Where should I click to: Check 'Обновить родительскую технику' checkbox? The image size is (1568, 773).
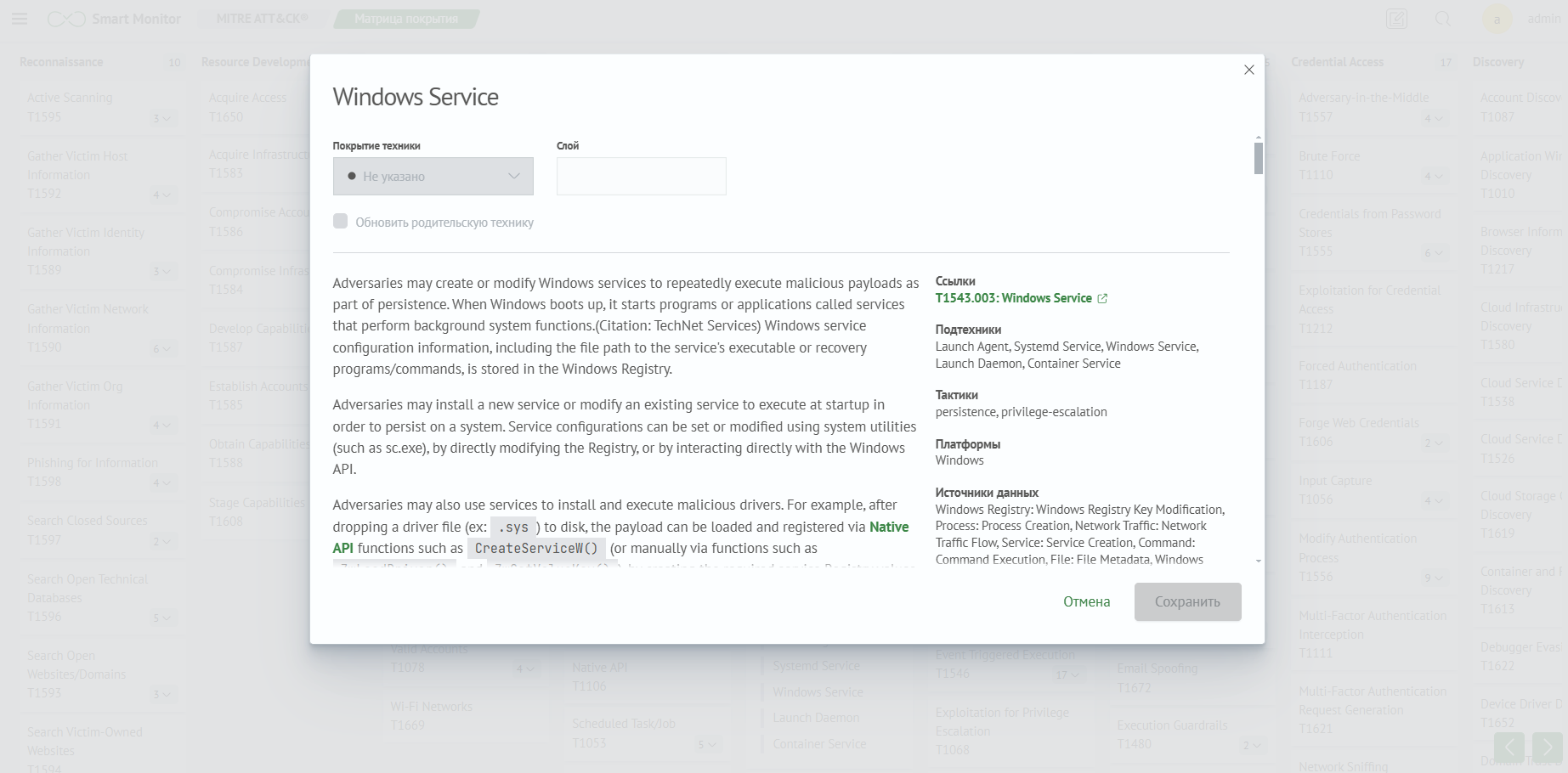click(340, 222)
